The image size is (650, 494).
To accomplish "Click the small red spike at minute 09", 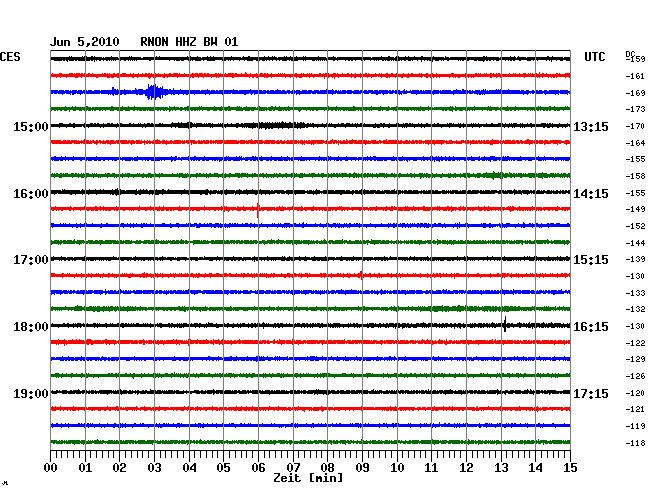I will tap(361, 275).
